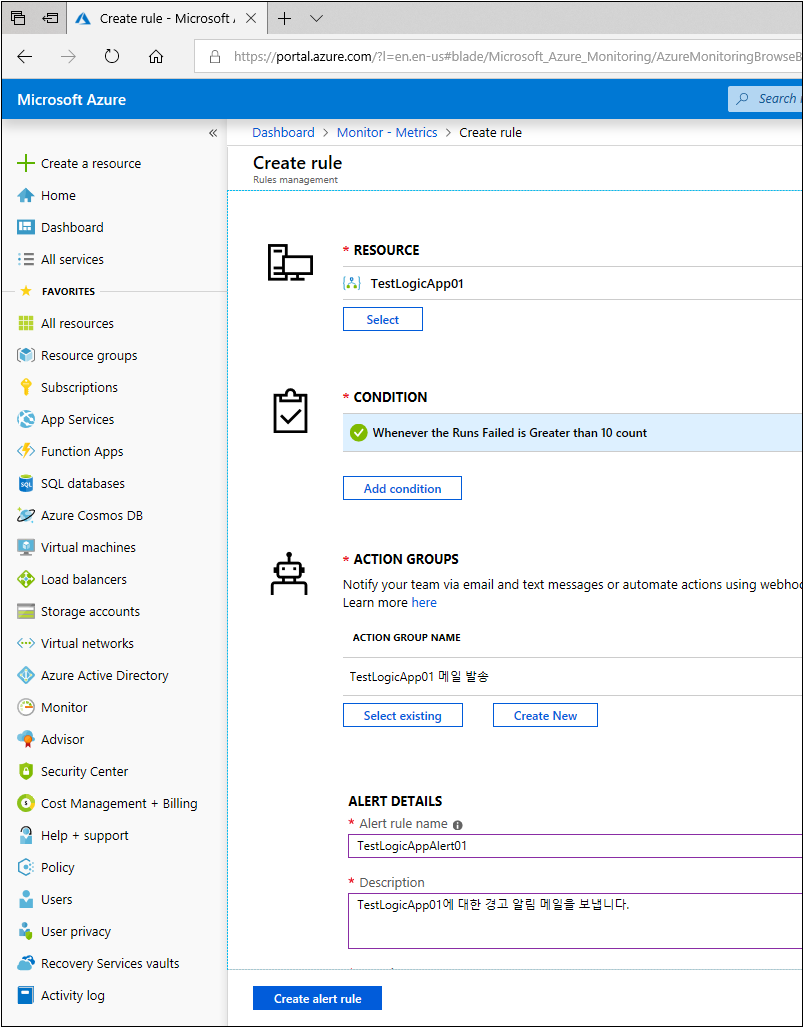Click the tabs you've set aside icon

(x=18, y=19)
